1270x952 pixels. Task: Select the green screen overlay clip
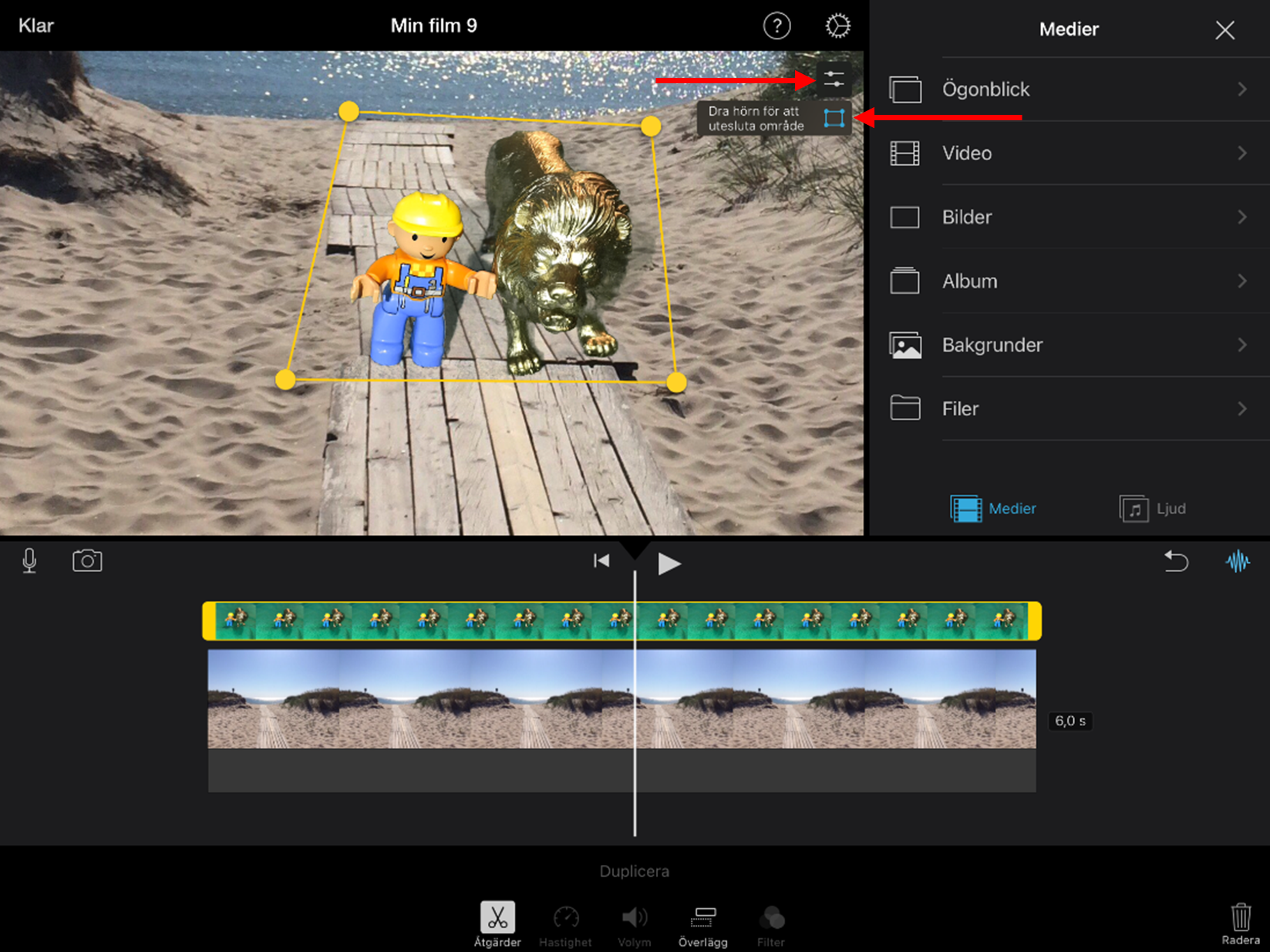pyautogui.click(x=622, y=621)
